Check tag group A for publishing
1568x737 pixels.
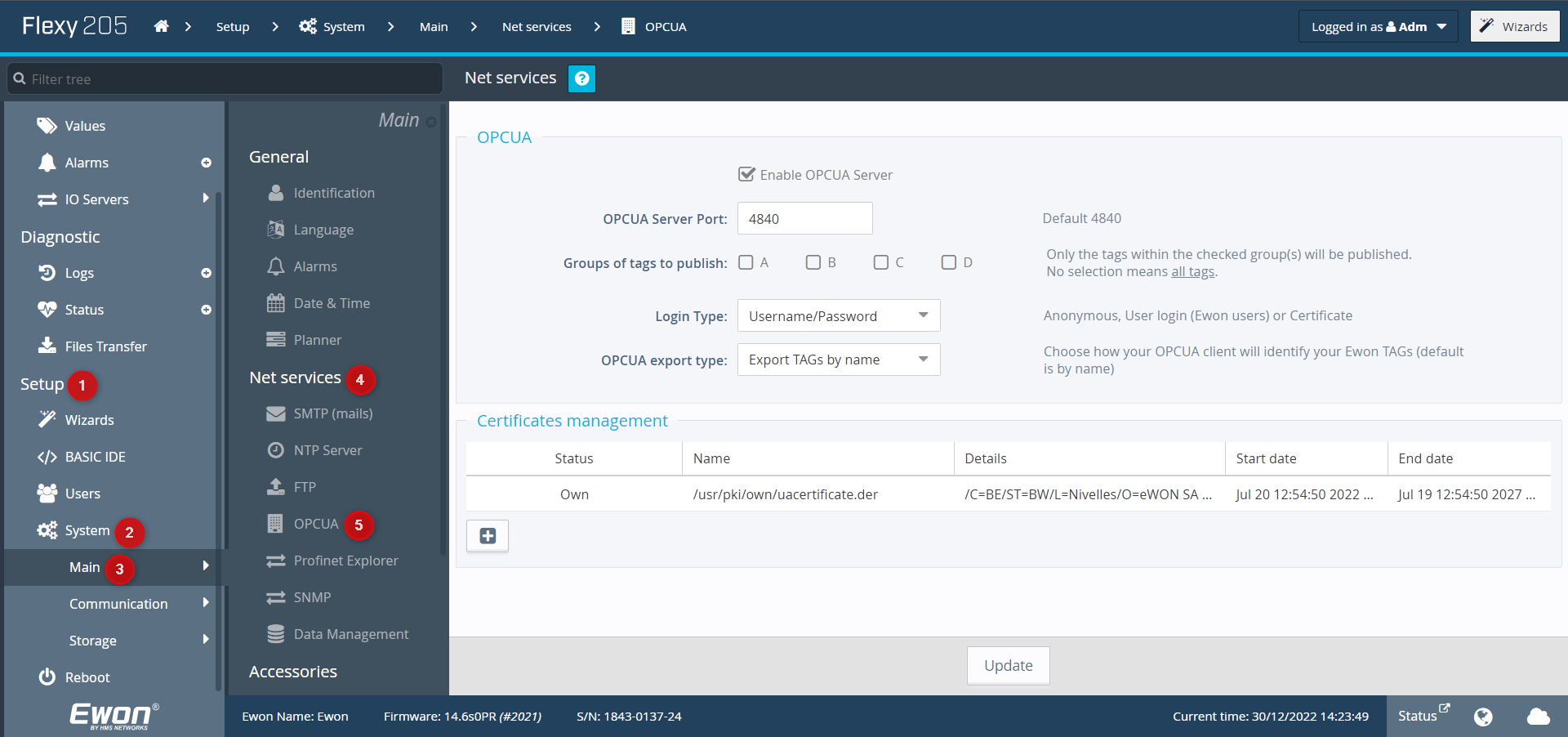(x=745, y=261)
